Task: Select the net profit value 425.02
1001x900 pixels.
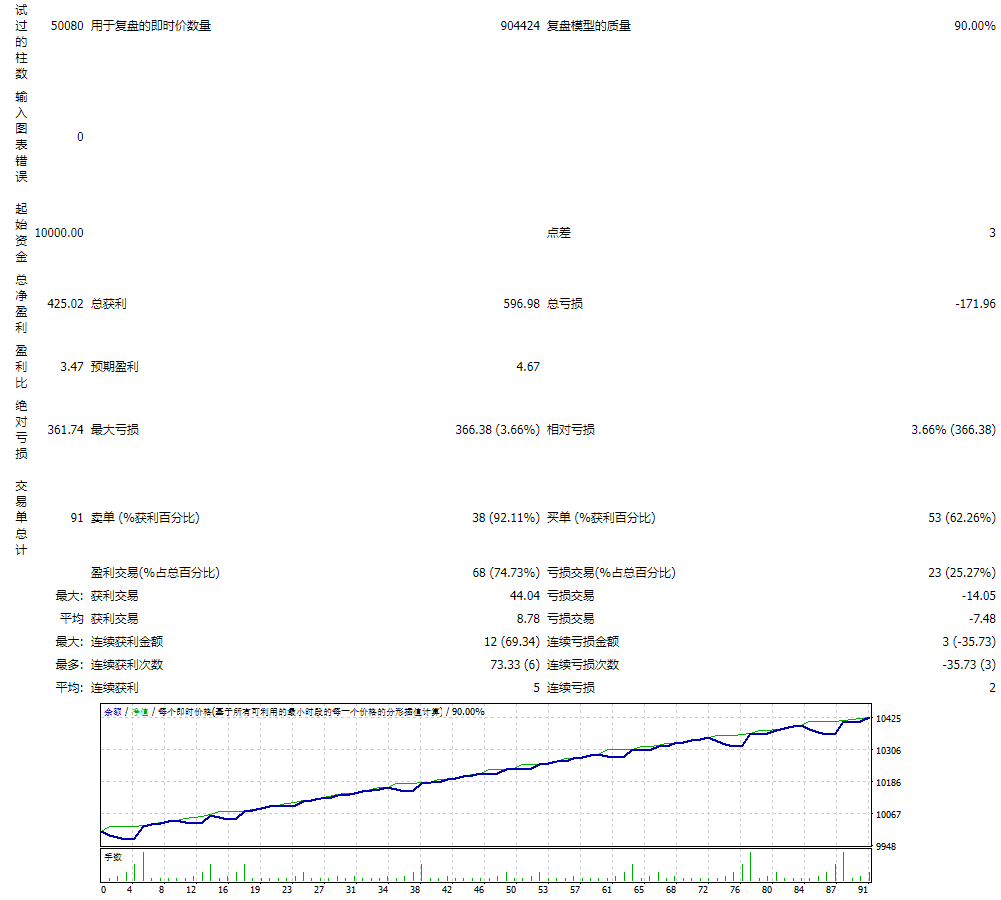Action: coord(65,303)
